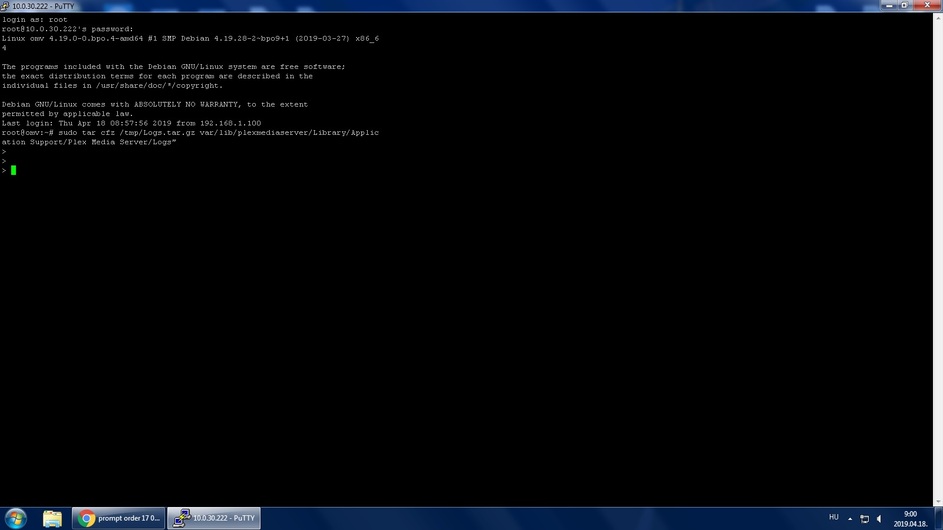Open the clock showing 9:00 2019.04.18.

pyautogui.click(x=910, y=519)
